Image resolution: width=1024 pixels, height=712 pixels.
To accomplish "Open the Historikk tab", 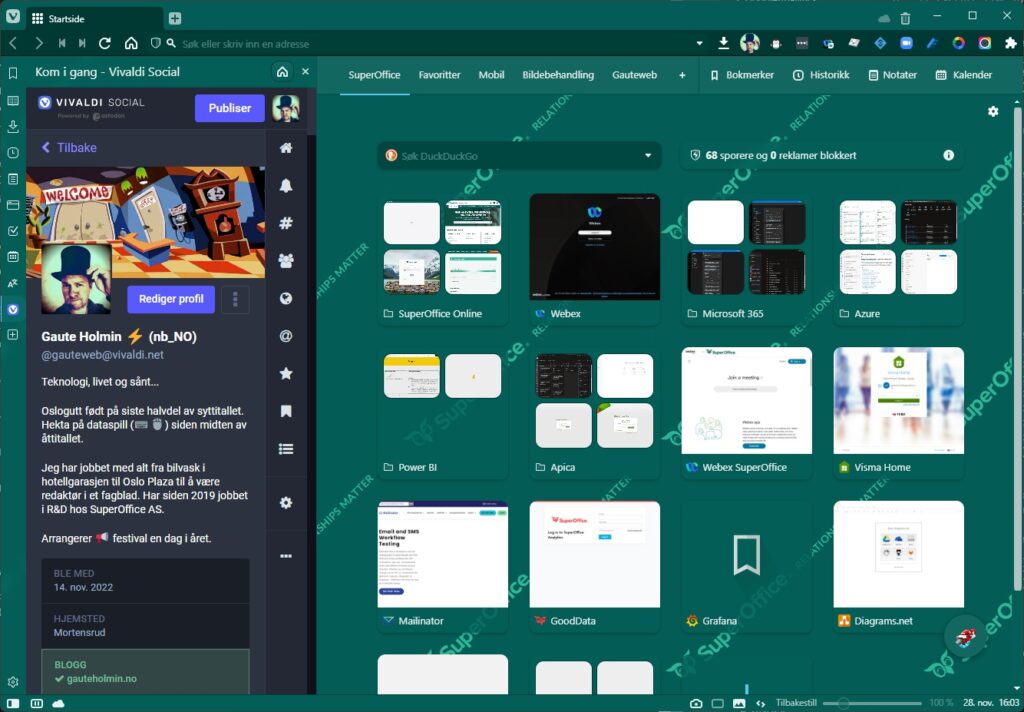I will pyautogui.click(x=821, y=75).
